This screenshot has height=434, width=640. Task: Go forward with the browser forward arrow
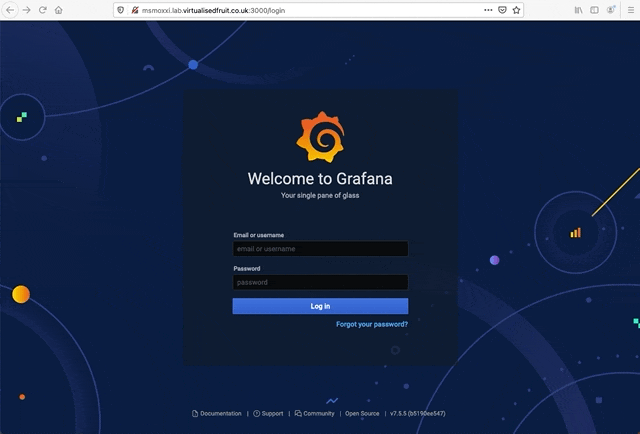[27, 10]
